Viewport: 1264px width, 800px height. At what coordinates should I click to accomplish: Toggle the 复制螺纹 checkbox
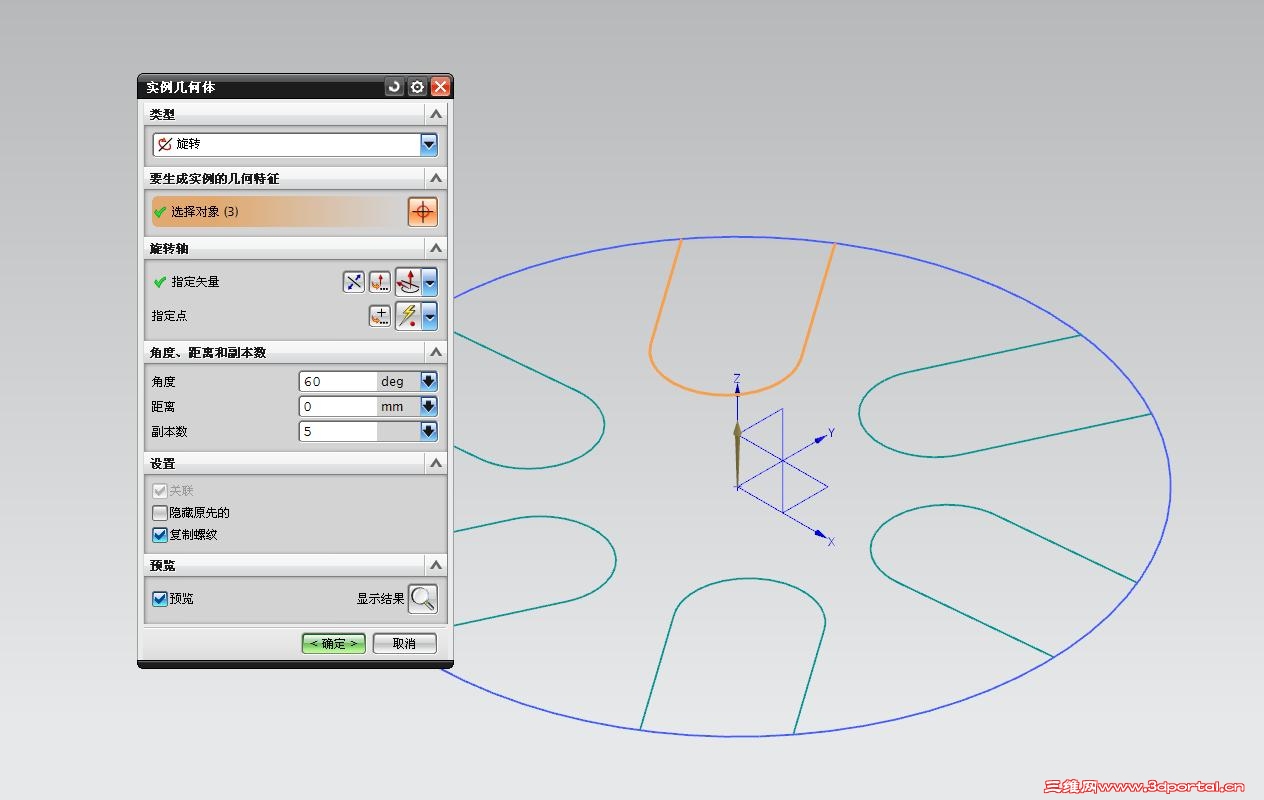(159, 535)
